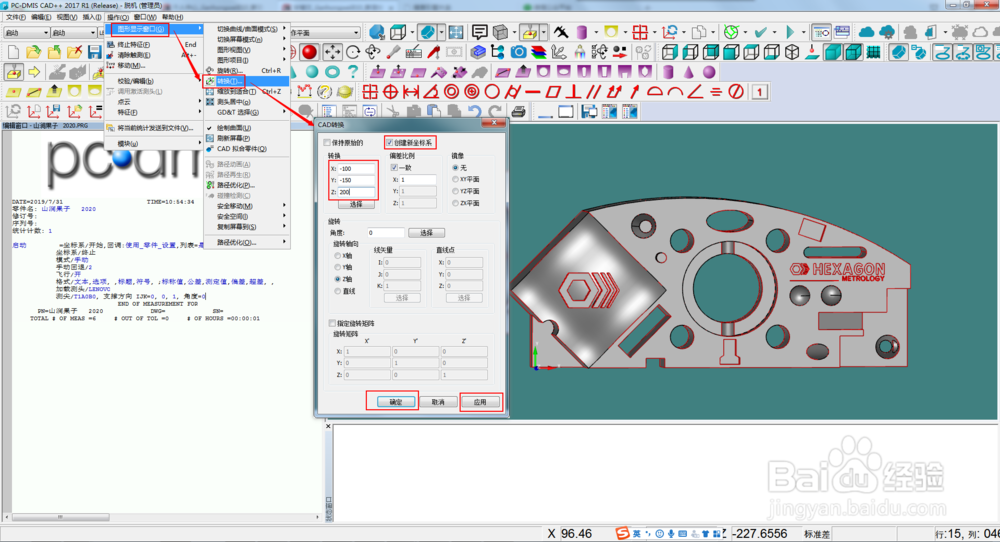Click the 取消 button
The image size is (1000, 542).
[x=438, y=402]
